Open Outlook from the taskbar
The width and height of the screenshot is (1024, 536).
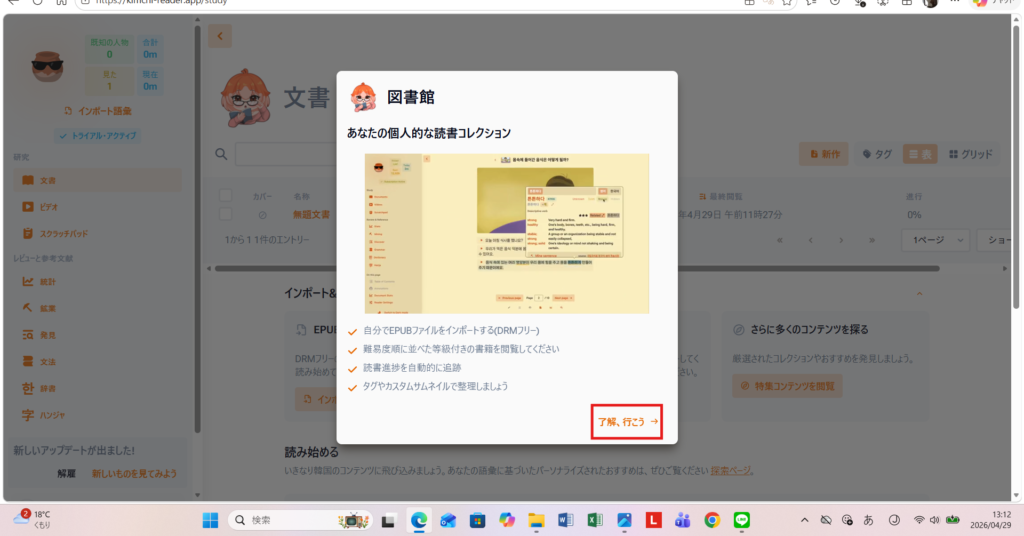pyautogui.click(x=448, y=520)
